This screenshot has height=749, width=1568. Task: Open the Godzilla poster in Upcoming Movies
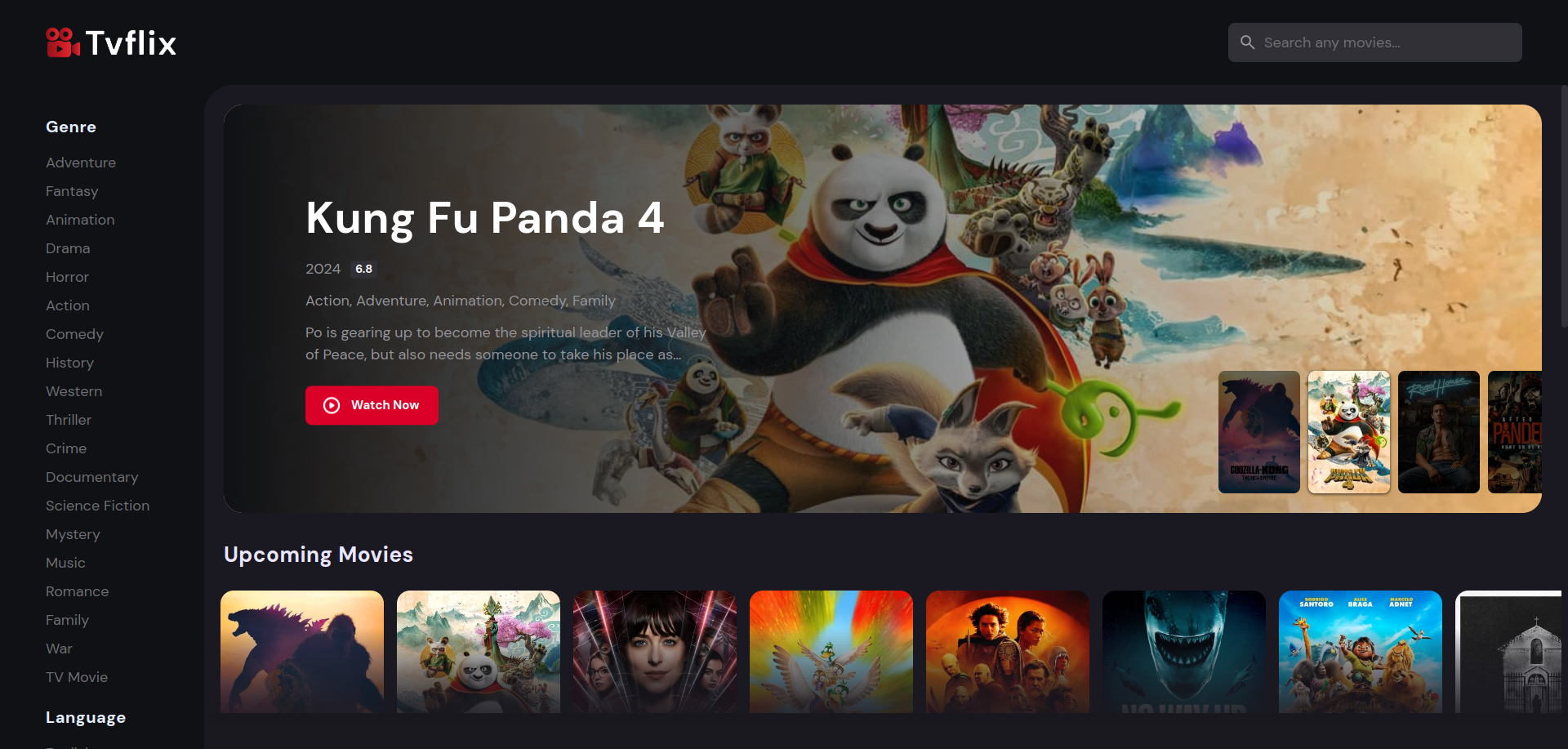301,652
